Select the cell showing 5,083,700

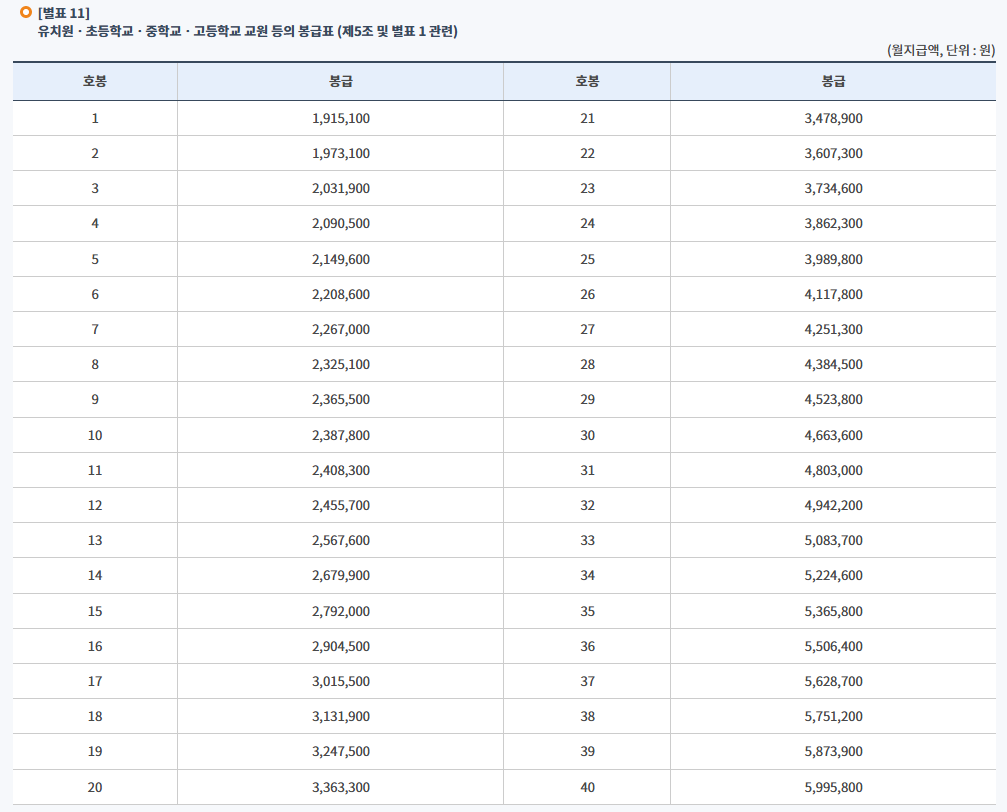(x=833, y=540)
